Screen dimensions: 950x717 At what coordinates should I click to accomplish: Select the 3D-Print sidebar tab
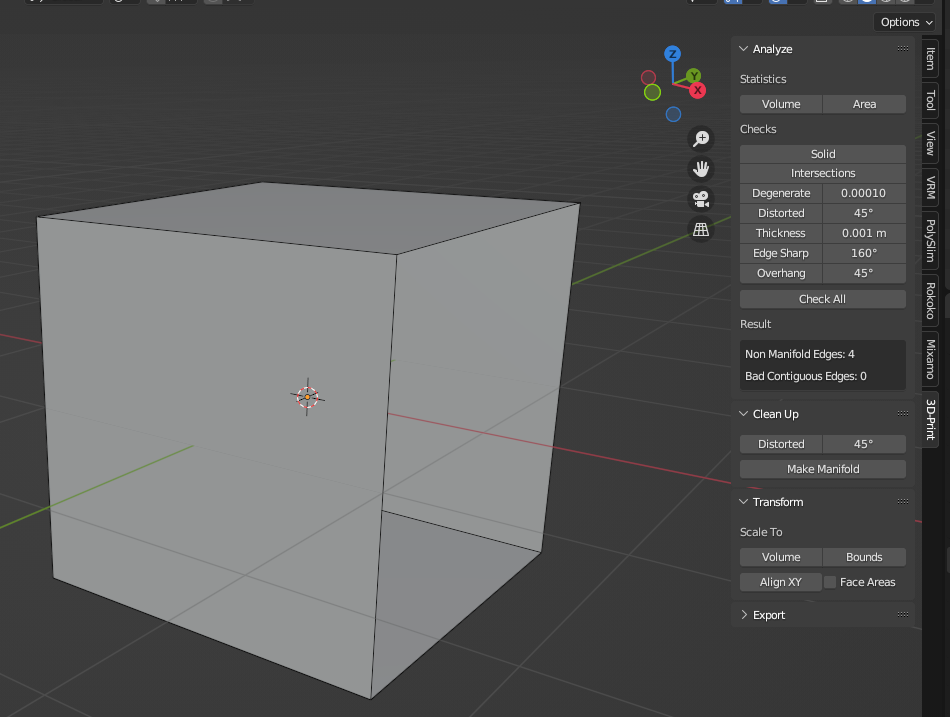click(x=930, y=419)
